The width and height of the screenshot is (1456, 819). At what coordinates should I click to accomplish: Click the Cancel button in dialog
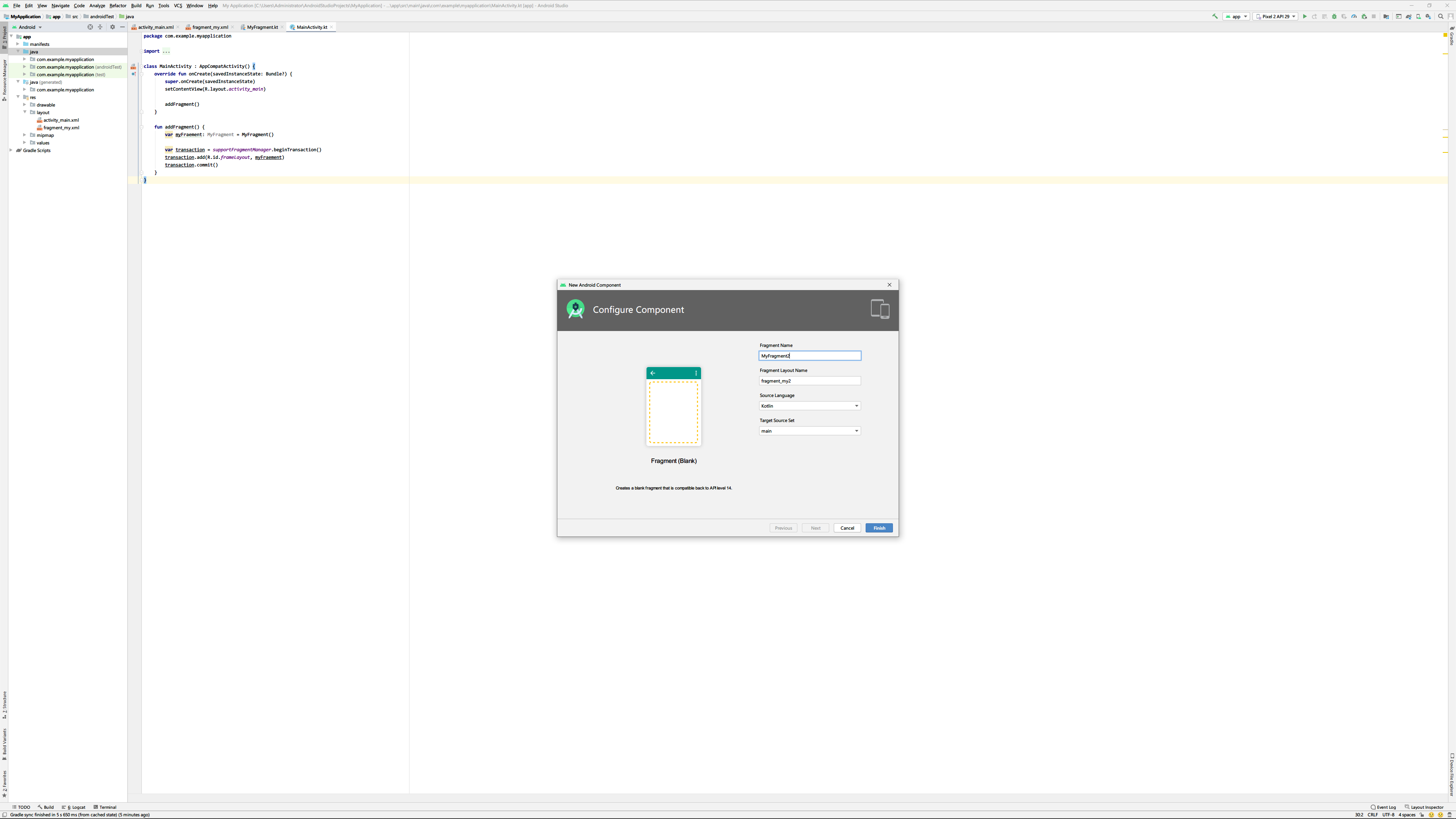(847, 528)
